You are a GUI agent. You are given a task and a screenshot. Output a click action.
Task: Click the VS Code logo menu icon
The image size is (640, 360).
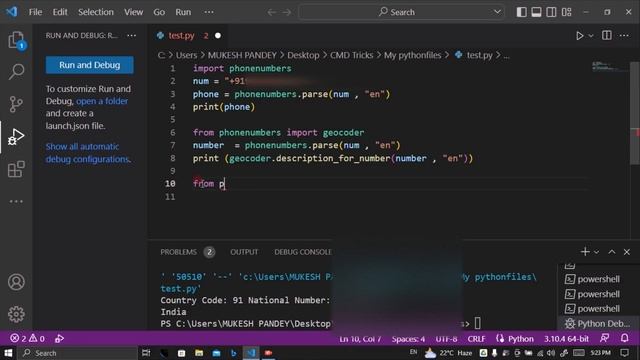(x=11, y=12)
